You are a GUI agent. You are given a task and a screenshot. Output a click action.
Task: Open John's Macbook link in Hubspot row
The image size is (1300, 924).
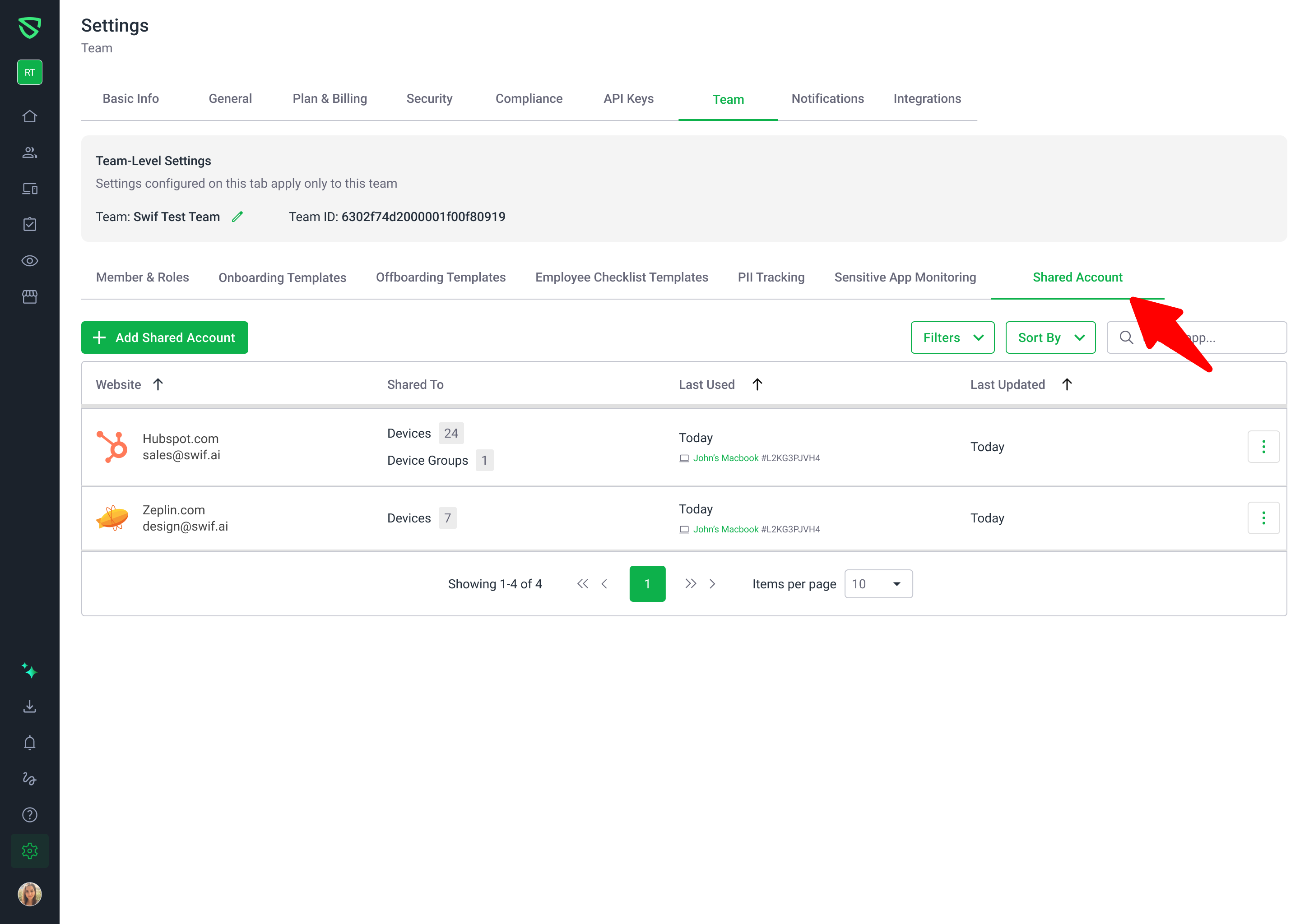point(725,458)
